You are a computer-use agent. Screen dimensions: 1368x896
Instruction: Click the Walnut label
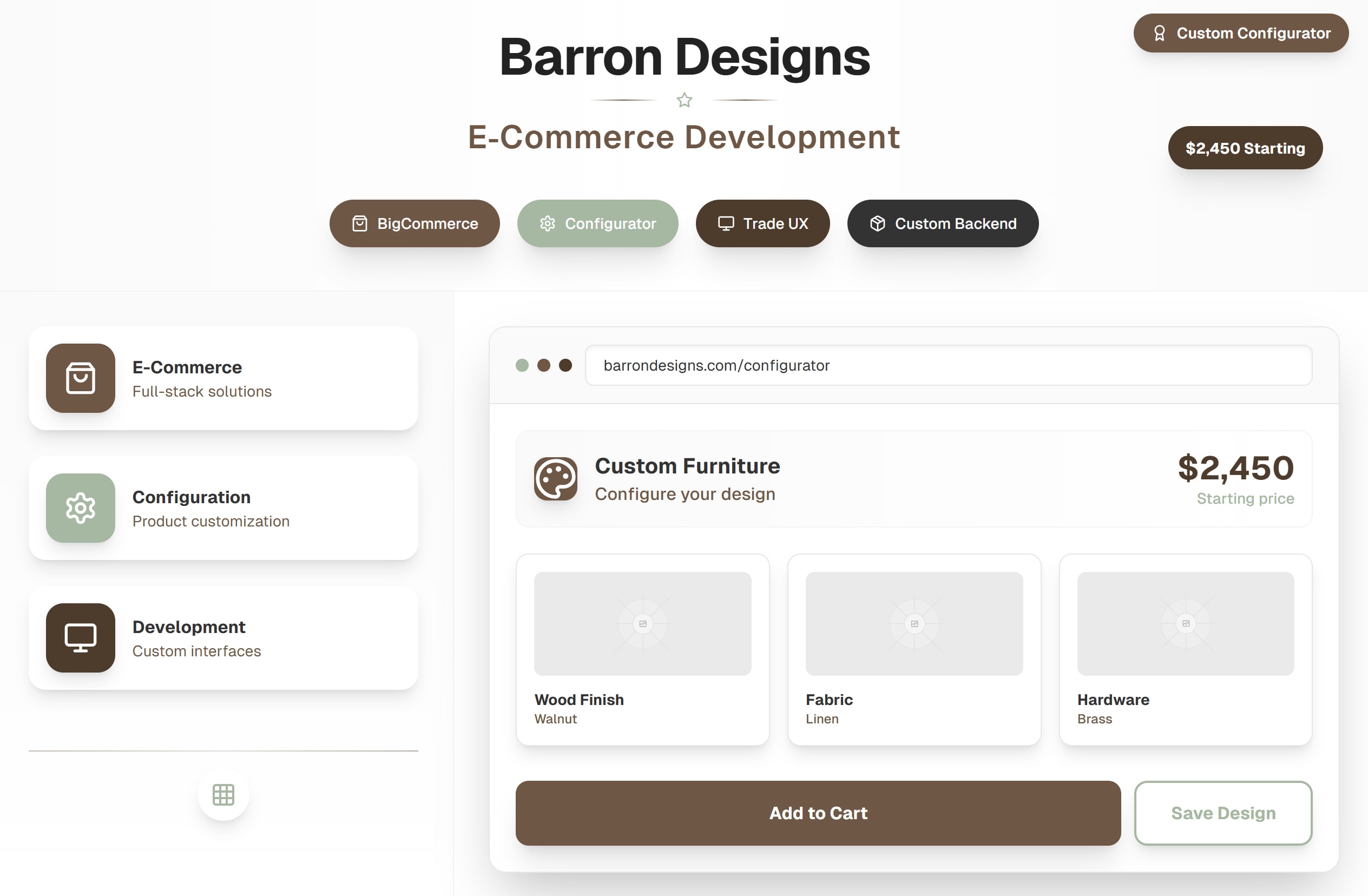(555, 719)
